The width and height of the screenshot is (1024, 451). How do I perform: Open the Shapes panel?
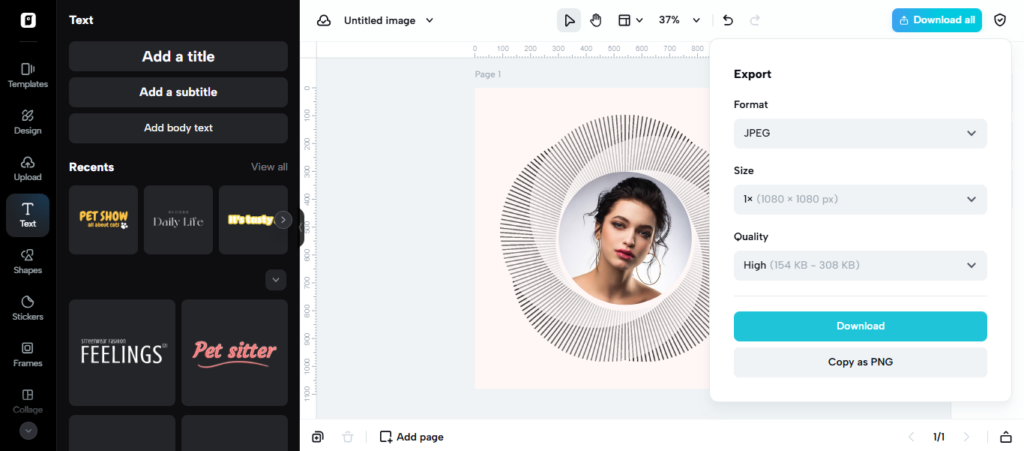click(x=28, y=261)
